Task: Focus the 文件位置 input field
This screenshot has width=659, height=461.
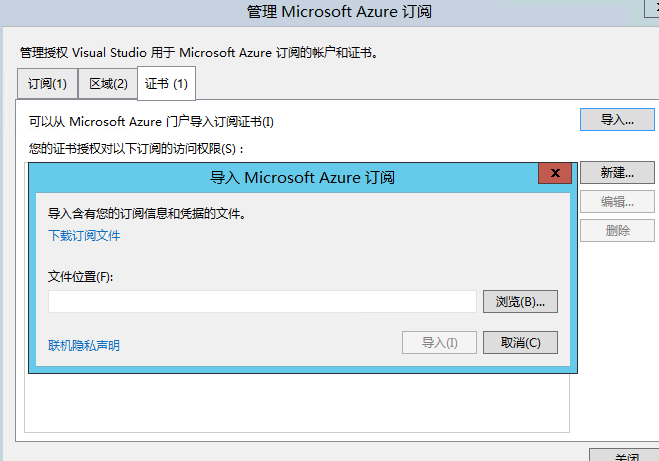Action: pos(262,301)
